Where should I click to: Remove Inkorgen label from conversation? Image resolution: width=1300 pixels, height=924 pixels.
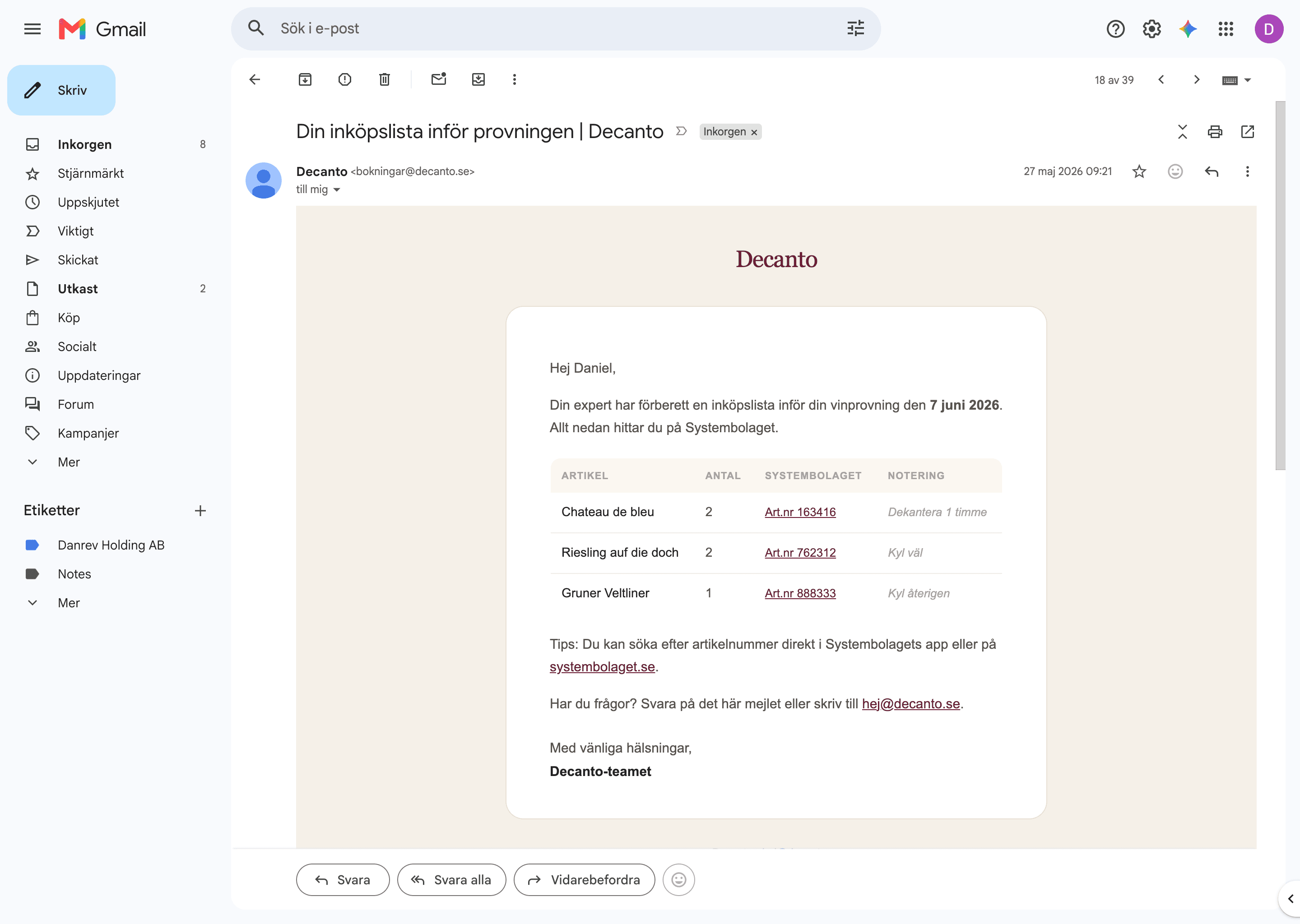click(x=754, y=132)
